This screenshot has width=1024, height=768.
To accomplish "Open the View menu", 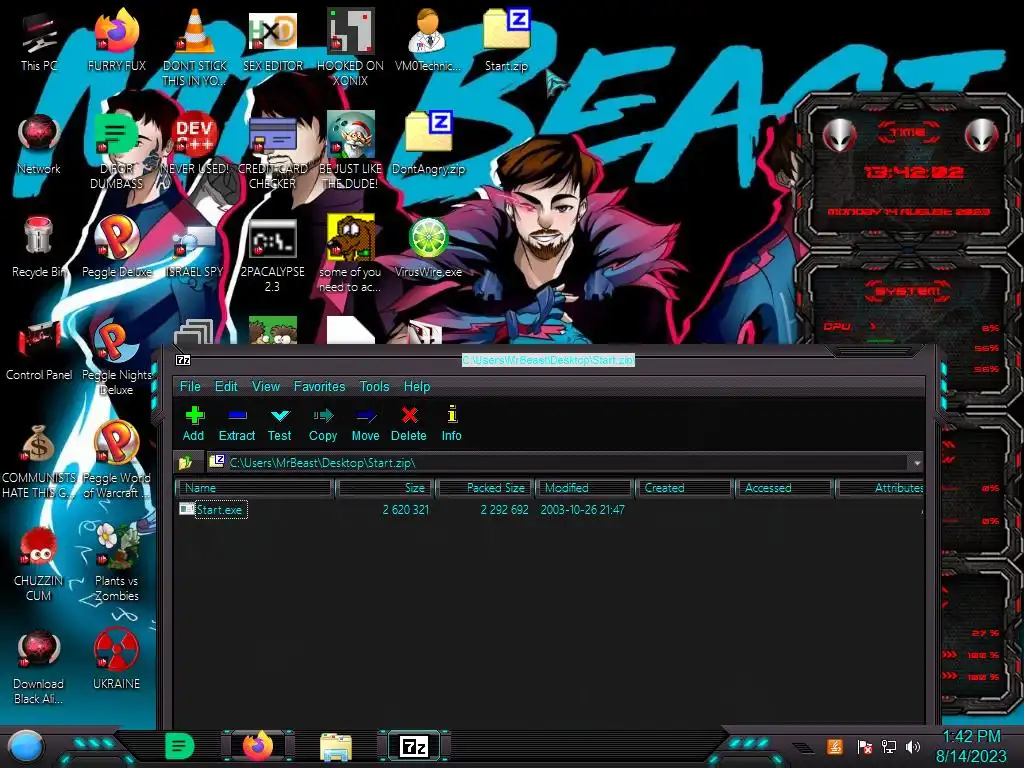I will click(x=266, y=387).
